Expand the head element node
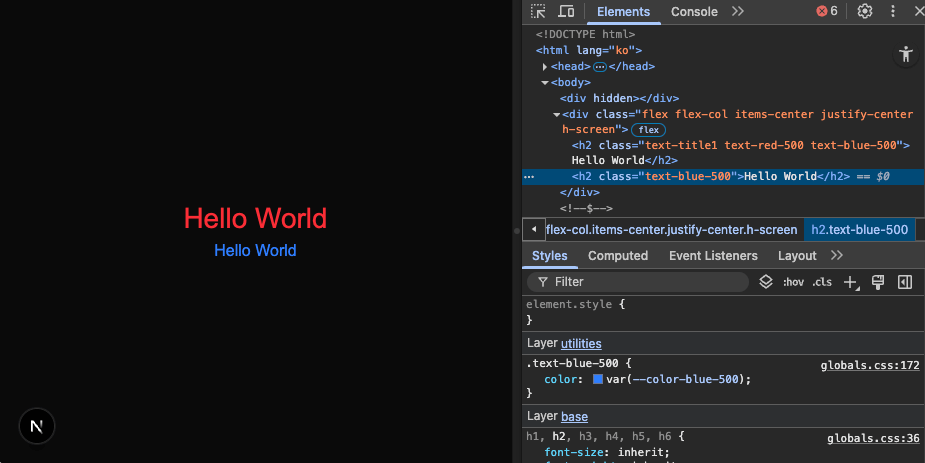The image size is (925, 463). (x=544, y=67)
